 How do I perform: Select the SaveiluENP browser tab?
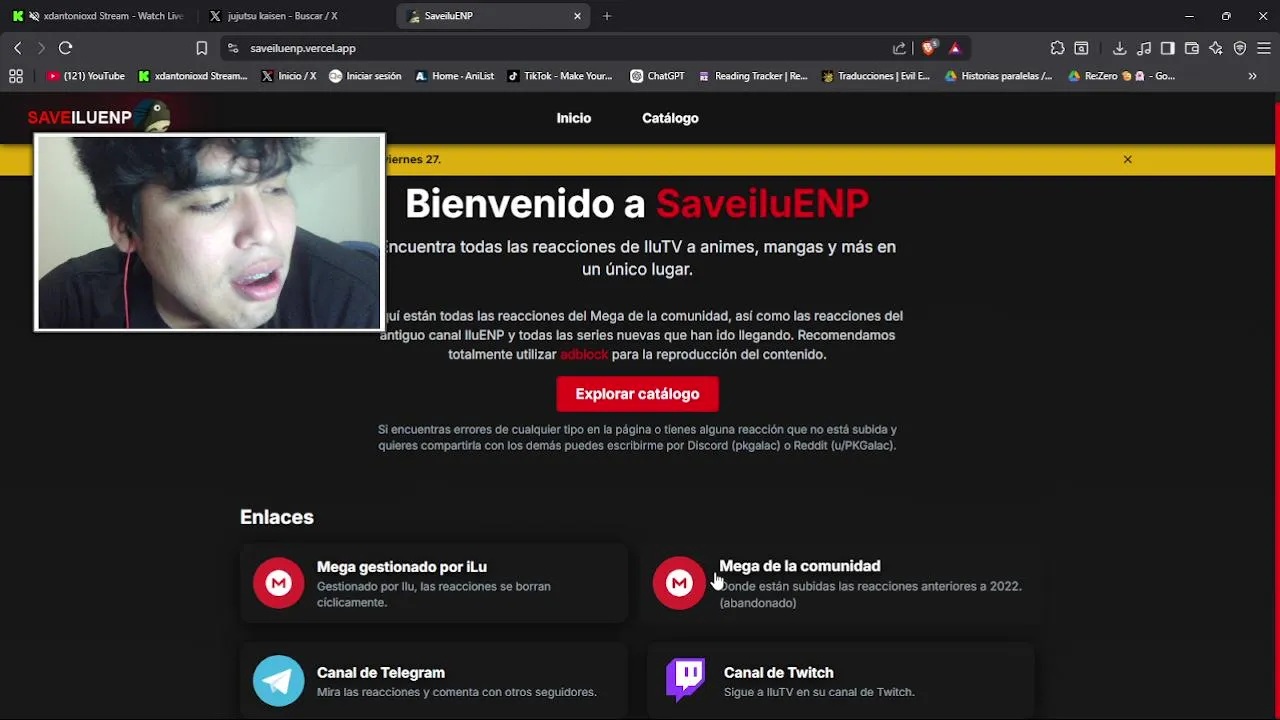click(492, 16)
